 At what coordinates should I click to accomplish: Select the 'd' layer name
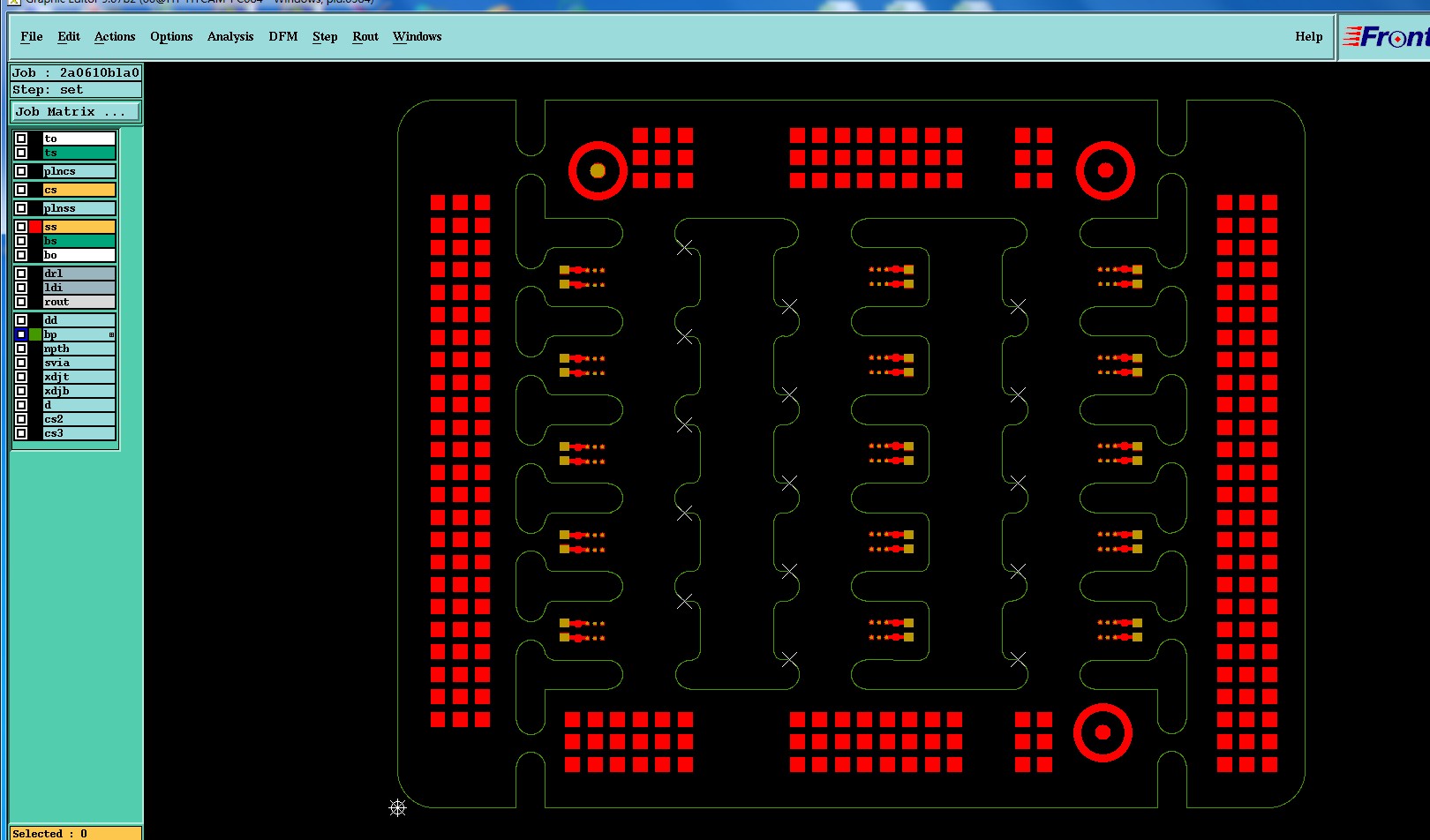(x=79, y=405)
